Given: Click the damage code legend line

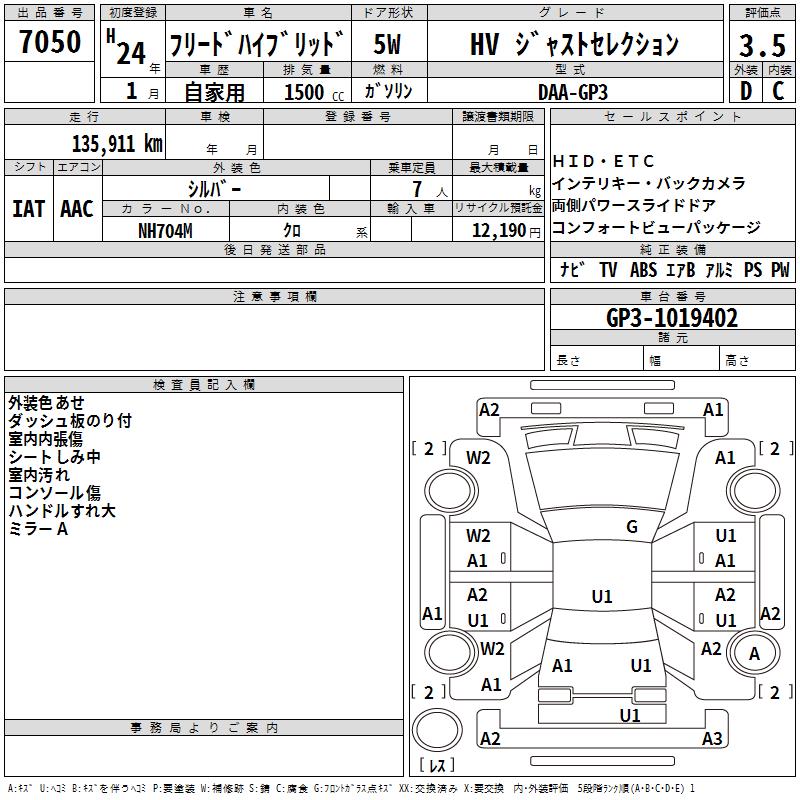Looking at the screenshot, I should tap(352, 788).
